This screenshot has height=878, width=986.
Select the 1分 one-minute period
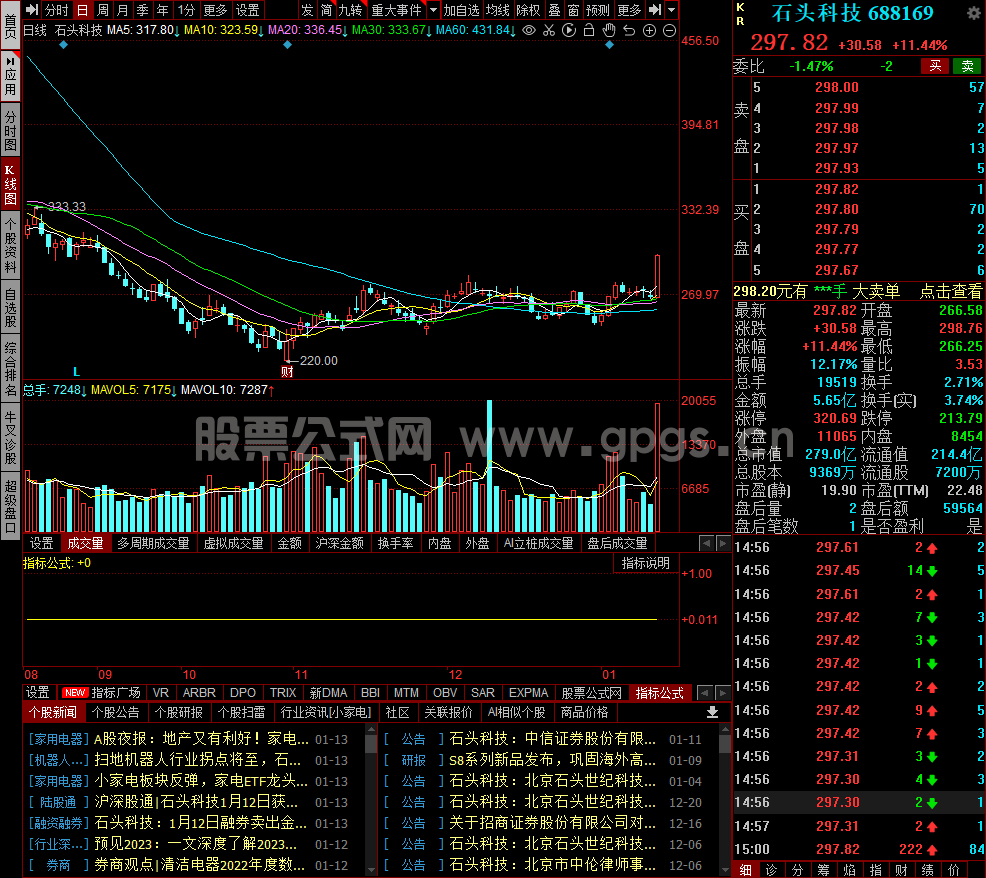(186, 10)
